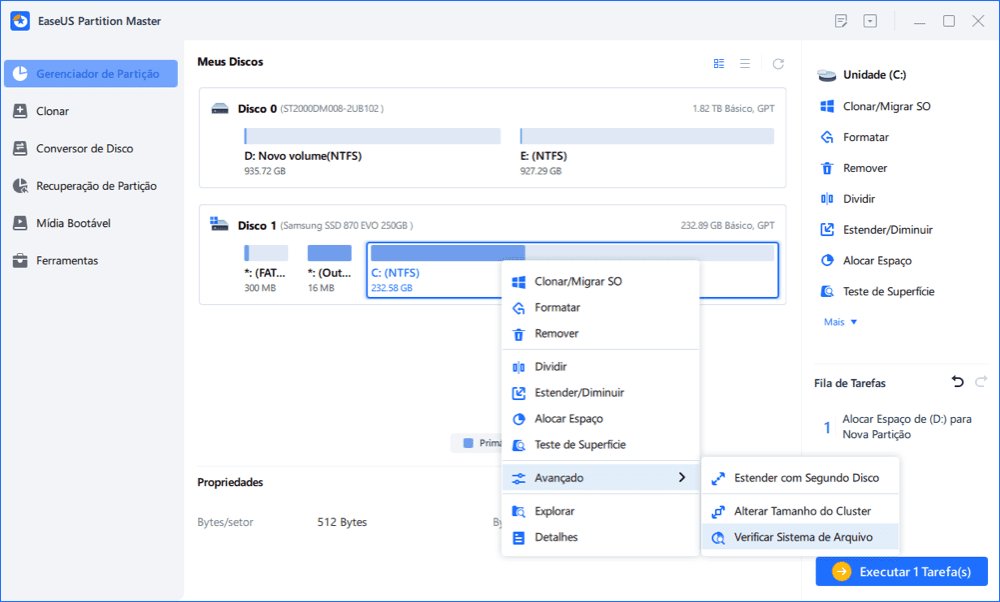
Task: Choose Detalhes in context menu
Action: point(601,538)
